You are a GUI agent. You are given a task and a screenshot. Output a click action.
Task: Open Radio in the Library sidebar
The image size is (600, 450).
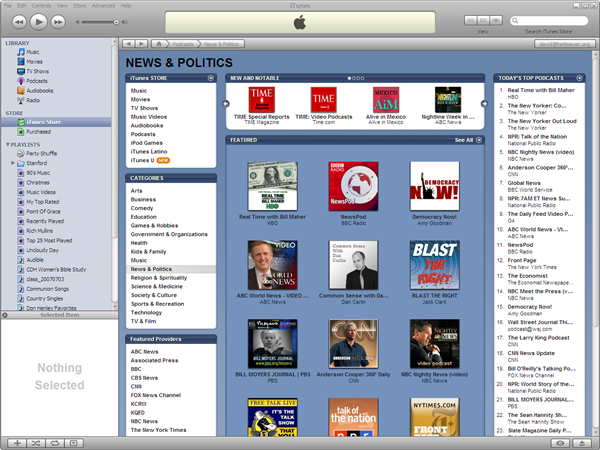click(x=33, y=100)
